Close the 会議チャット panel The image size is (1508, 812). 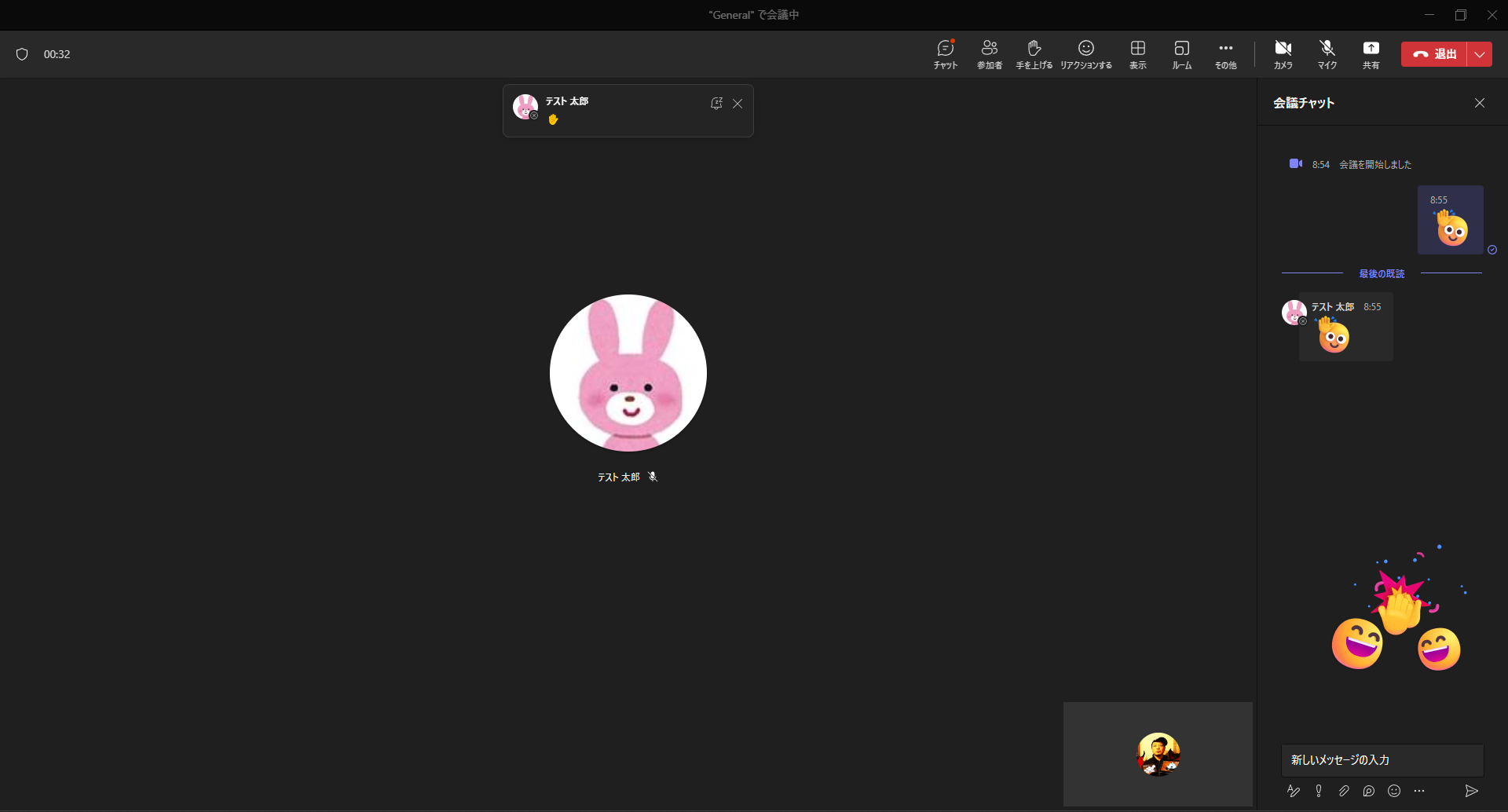[1480, 103]
